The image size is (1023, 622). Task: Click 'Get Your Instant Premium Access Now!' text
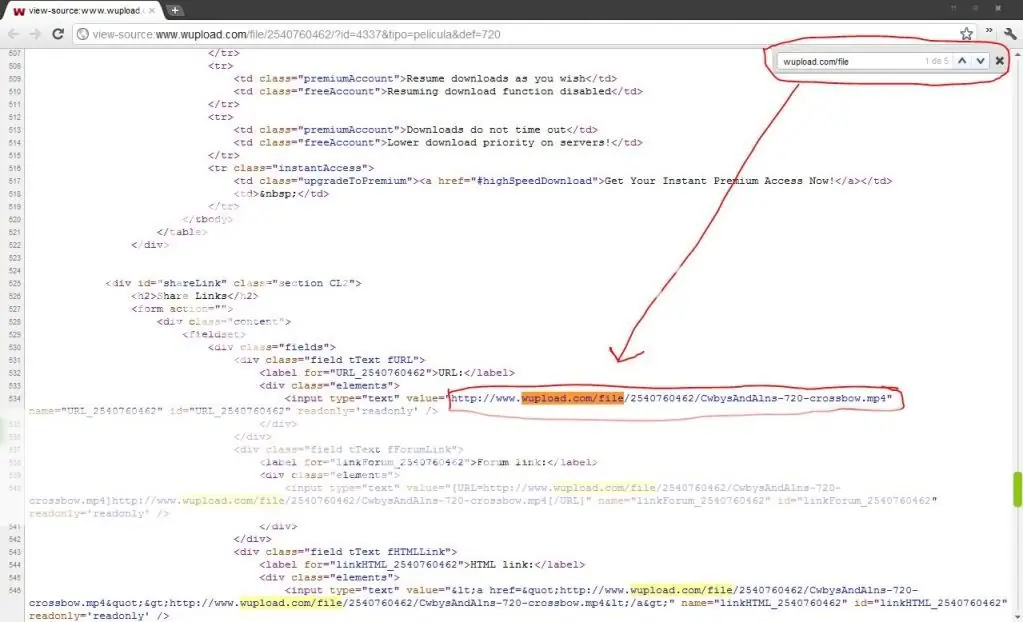tap(720, 181)
